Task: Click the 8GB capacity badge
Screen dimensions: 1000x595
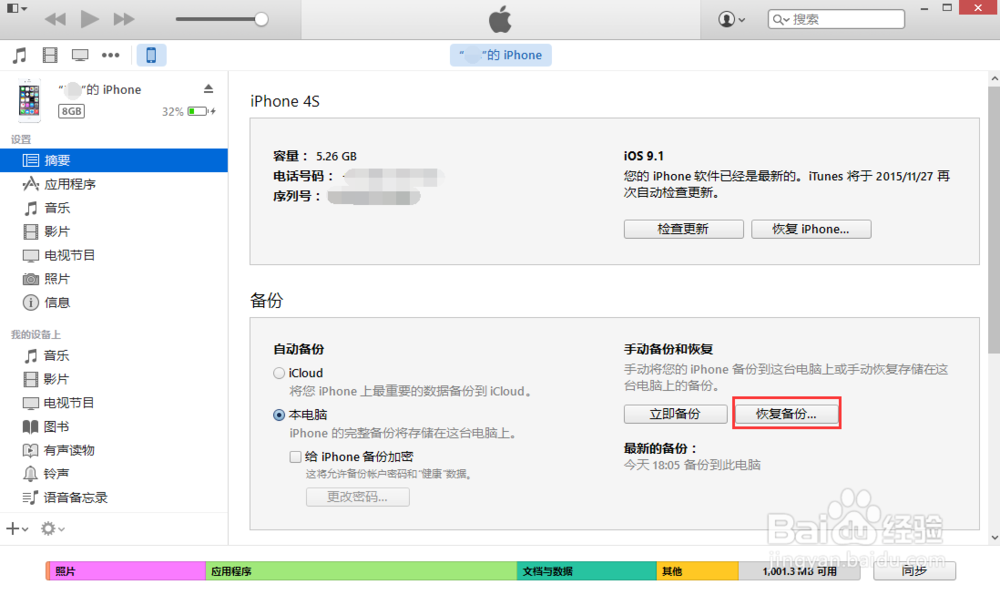Action: click(71, 111)
